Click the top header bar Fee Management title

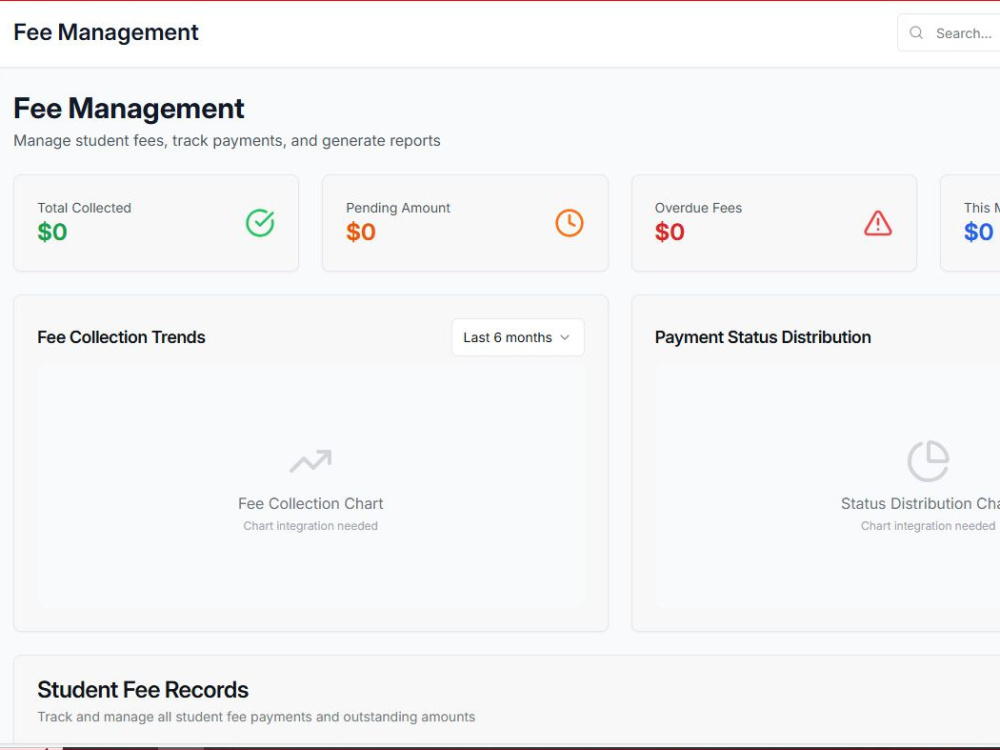pos(106,33)
